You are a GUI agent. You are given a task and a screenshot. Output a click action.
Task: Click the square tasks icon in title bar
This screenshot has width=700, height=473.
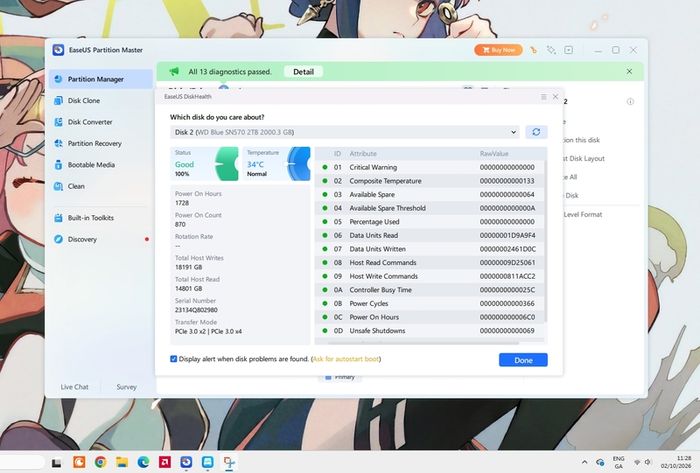click(x=568, y=50)
